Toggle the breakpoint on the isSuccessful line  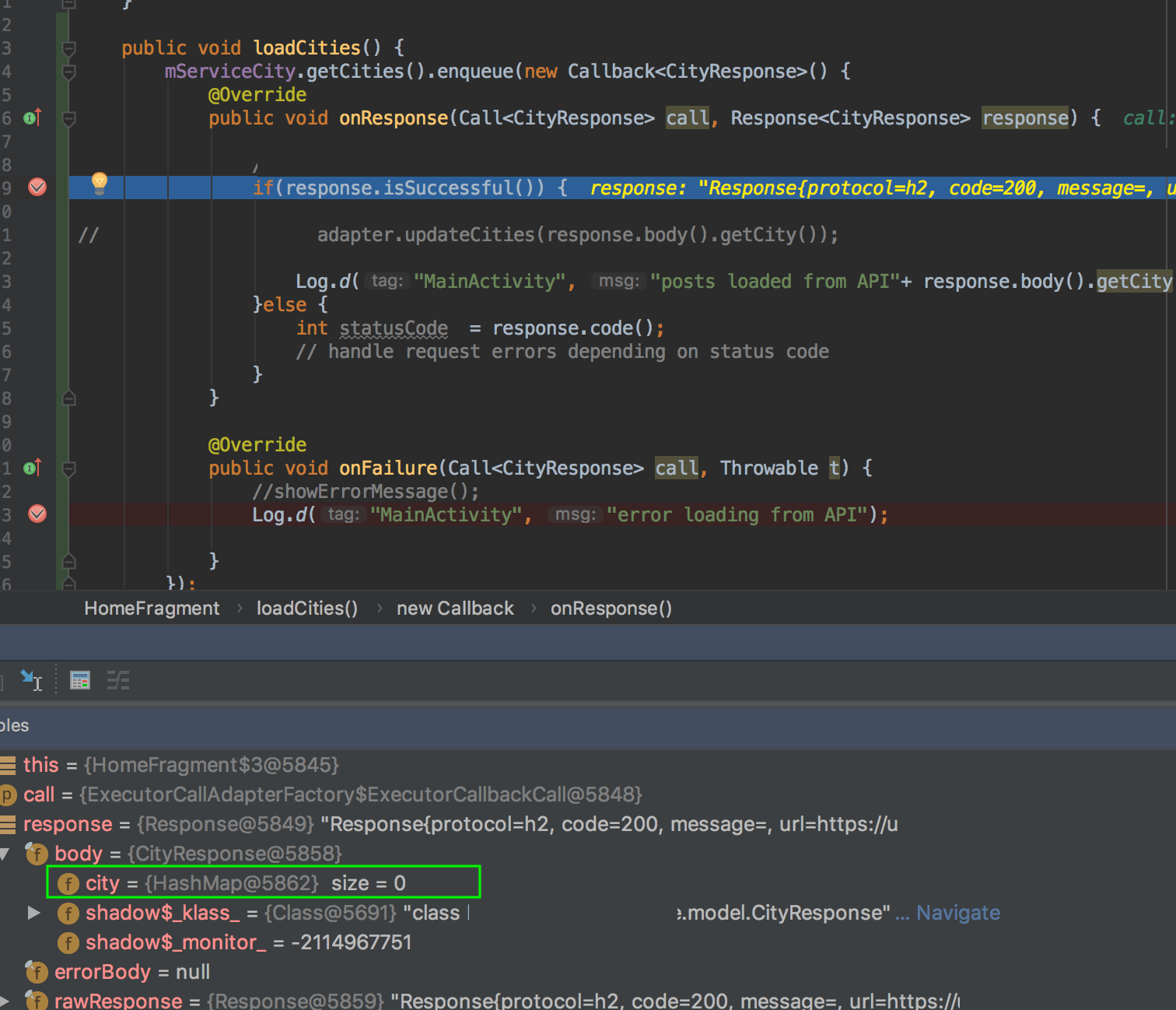(x=37, y=187)
